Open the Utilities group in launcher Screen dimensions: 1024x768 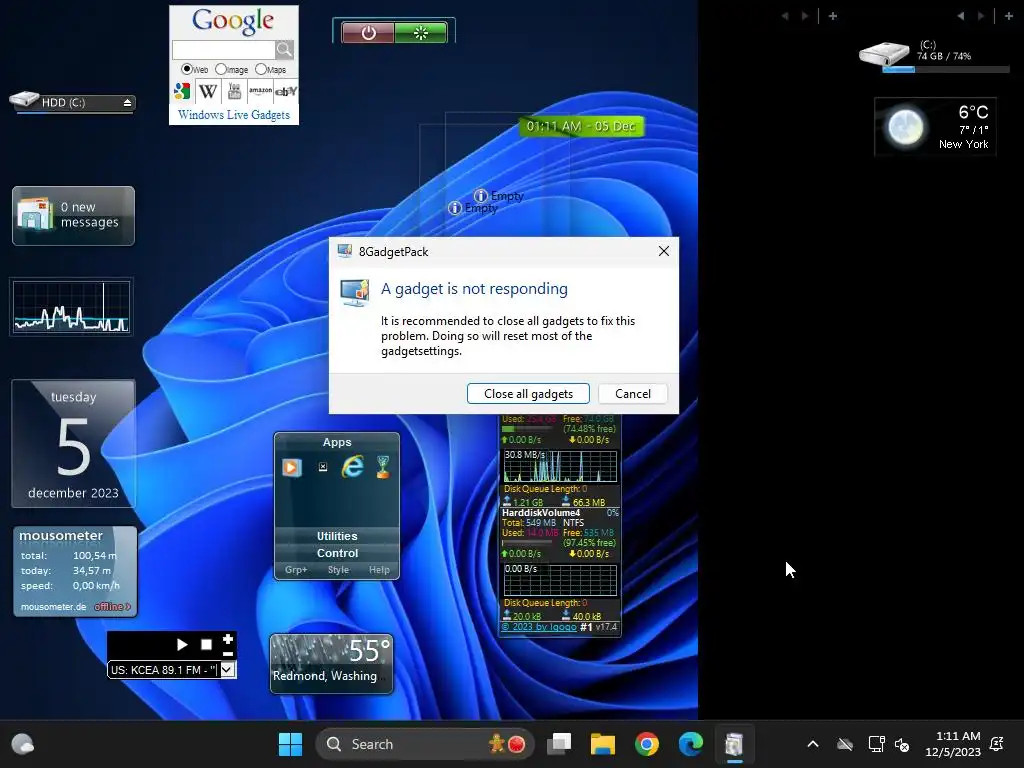point(337,536)
